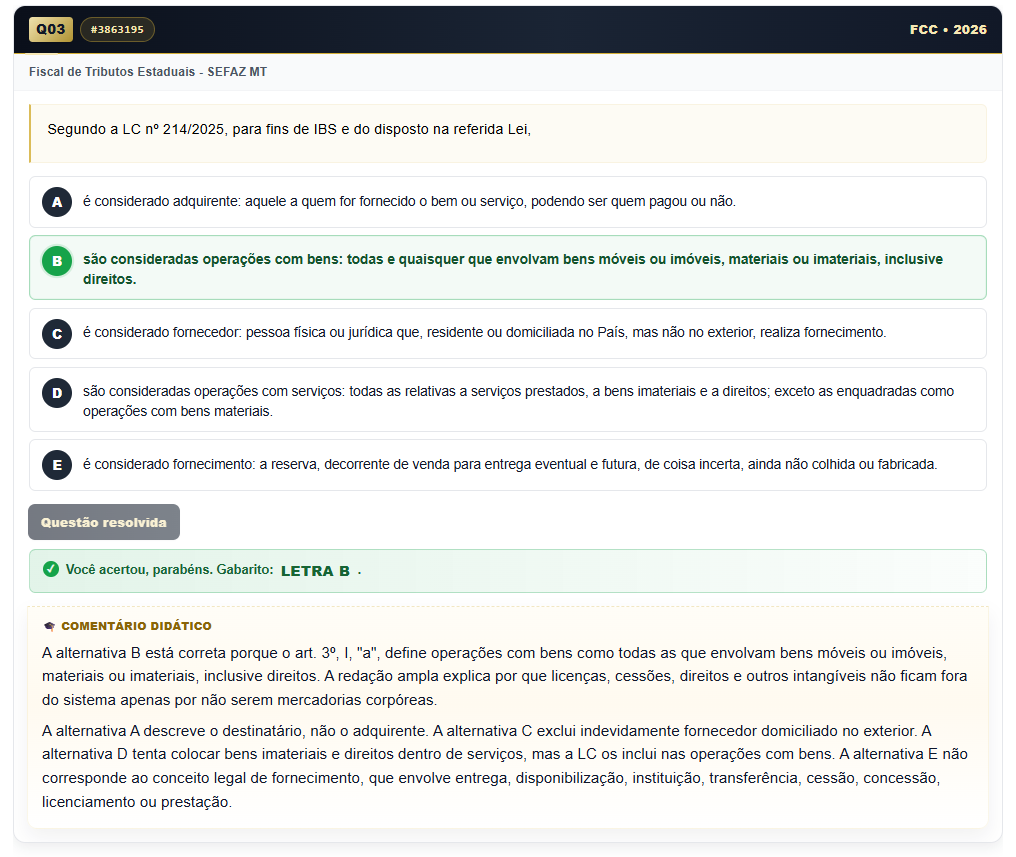Select answer option C circle
Screen dimensions: 1016x857
(57, 334)
